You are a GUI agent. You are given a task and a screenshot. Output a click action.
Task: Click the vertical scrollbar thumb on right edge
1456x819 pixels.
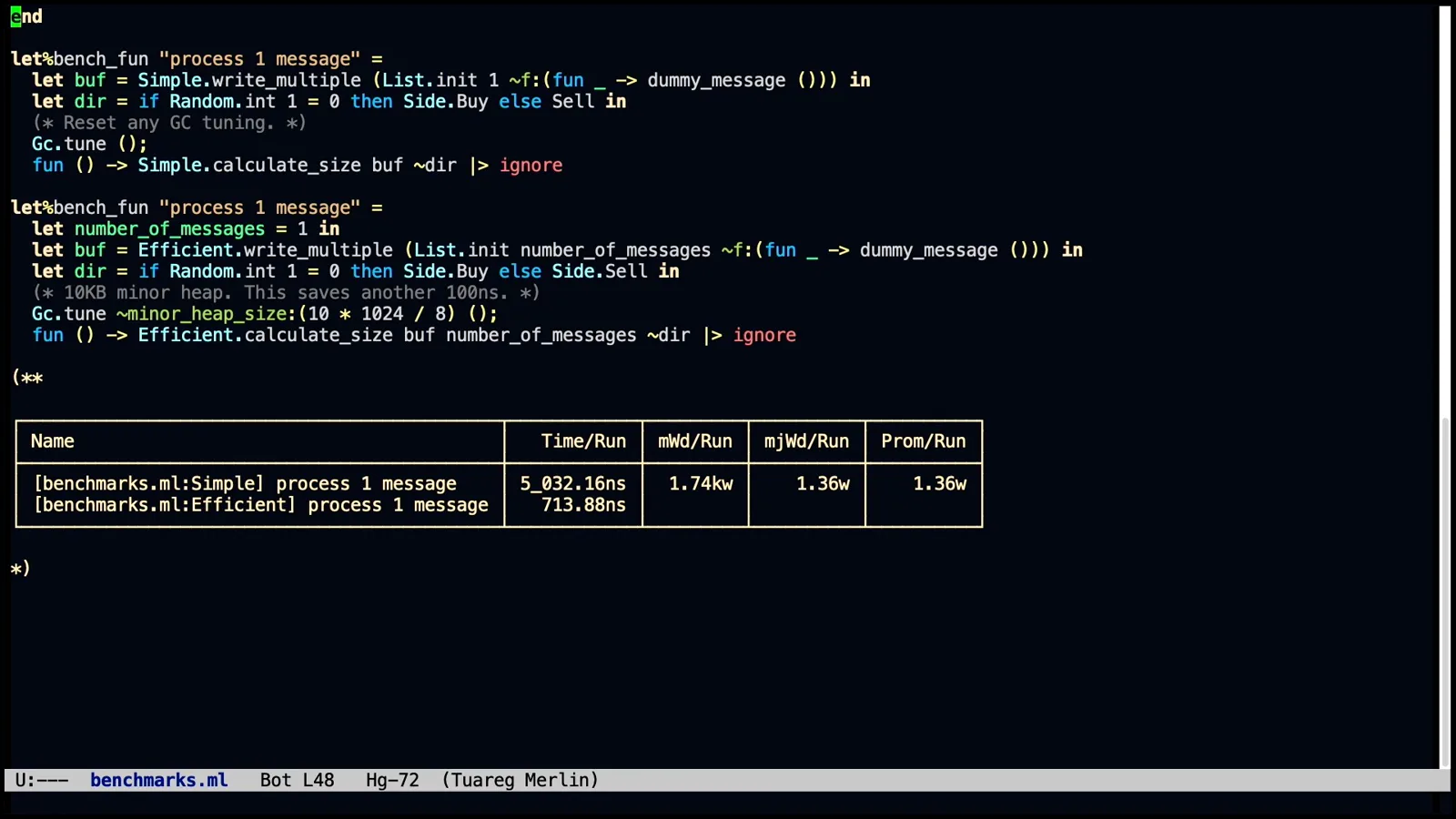tap(1444, 591)
